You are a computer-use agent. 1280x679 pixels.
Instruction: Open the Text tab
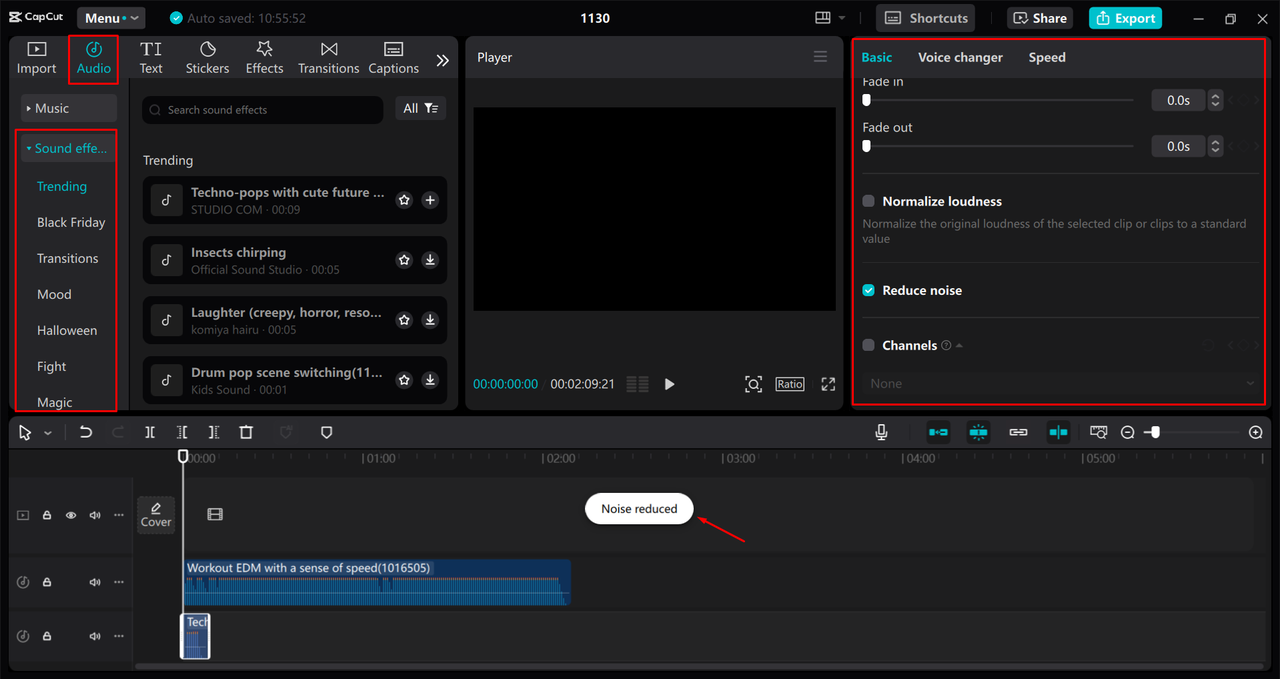(151, 58)
